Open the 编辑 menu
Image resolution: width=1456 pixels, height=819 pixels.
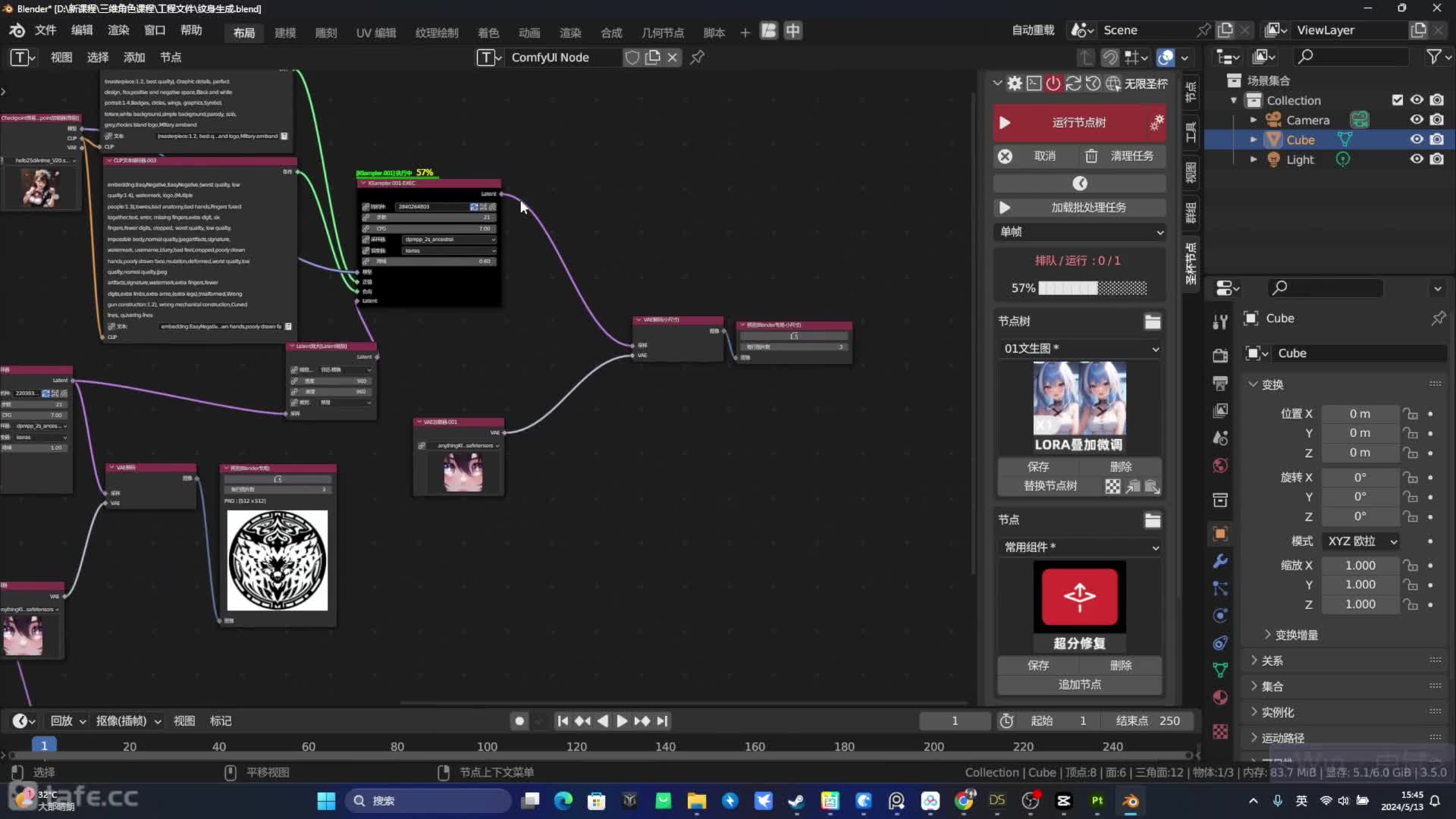tap(82, 30)
